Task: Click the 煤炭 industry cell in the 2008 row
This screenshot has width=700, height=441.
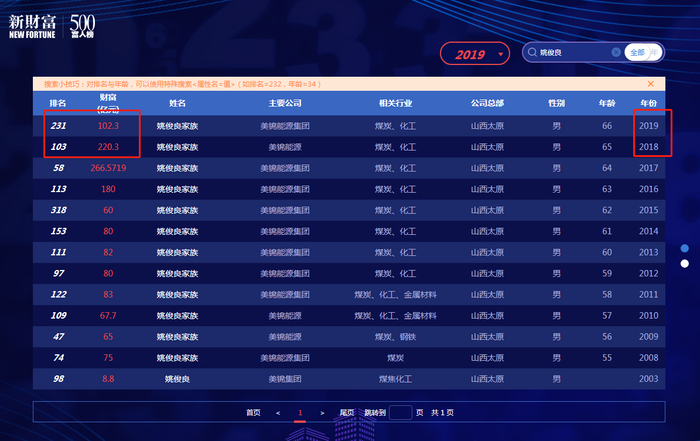Action: pos(396,358)
